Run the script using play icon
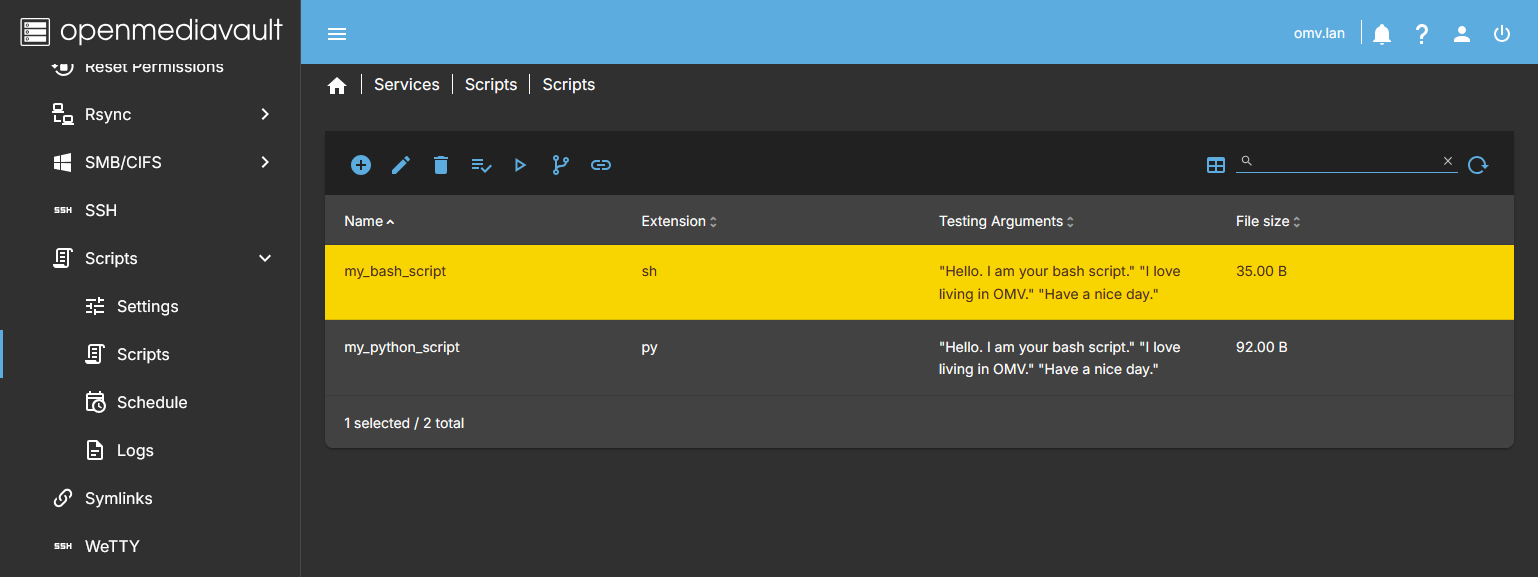This screenshot has width=1538, height=577. coord(520,165)
